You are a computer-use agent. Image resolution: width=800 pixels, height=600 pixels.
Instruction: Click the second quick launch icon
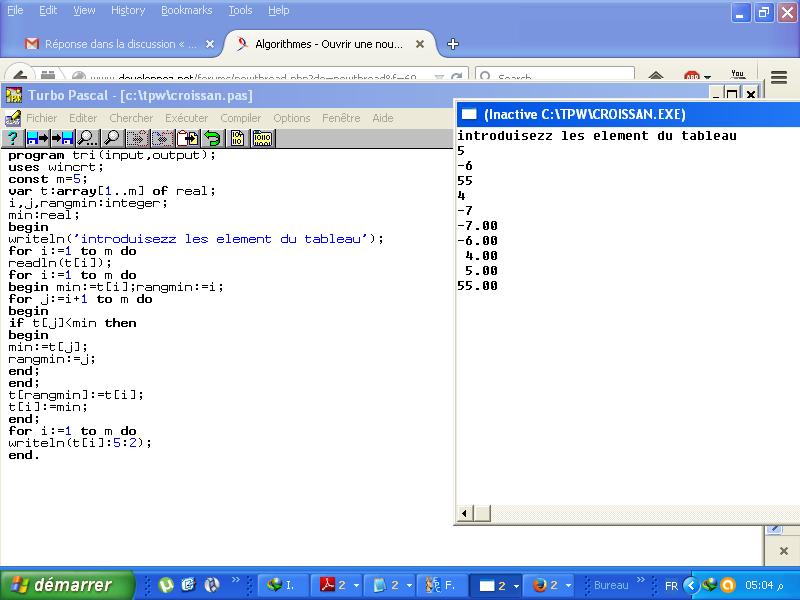pos(188,585)
